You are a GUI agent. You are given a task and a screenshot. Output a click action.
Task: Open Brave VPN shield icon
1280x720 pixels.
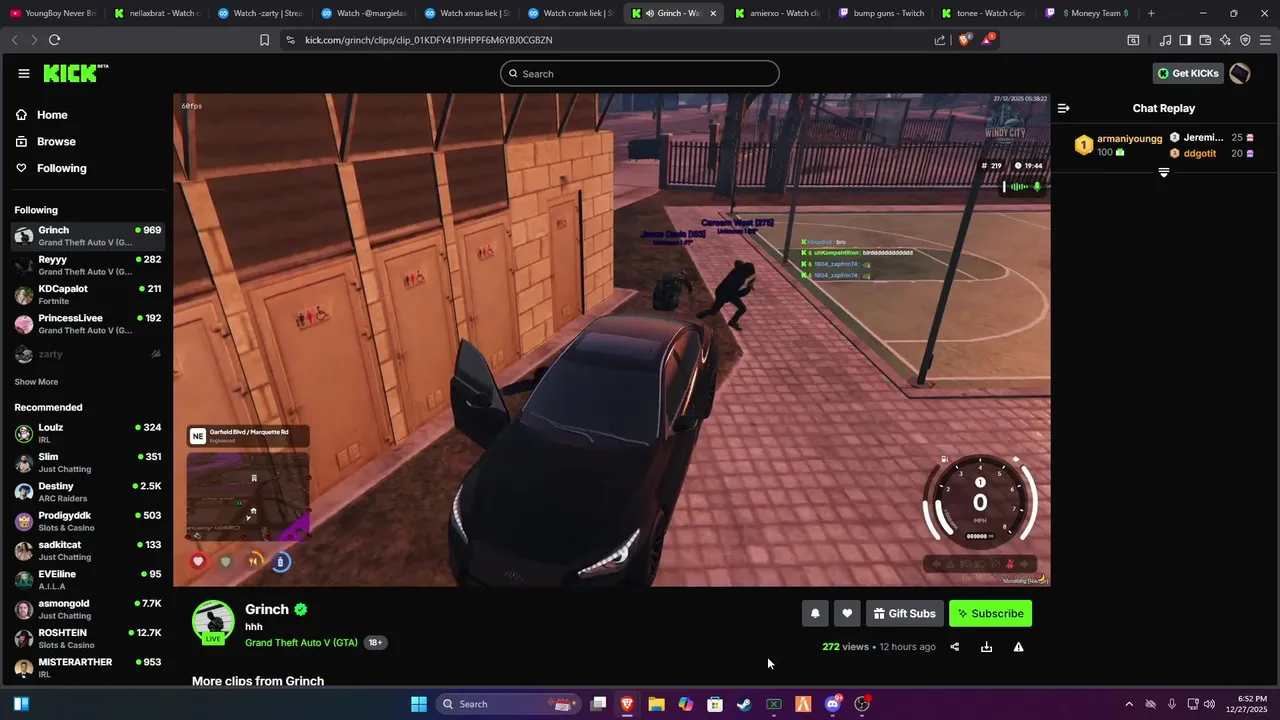tap(1245, 40)
